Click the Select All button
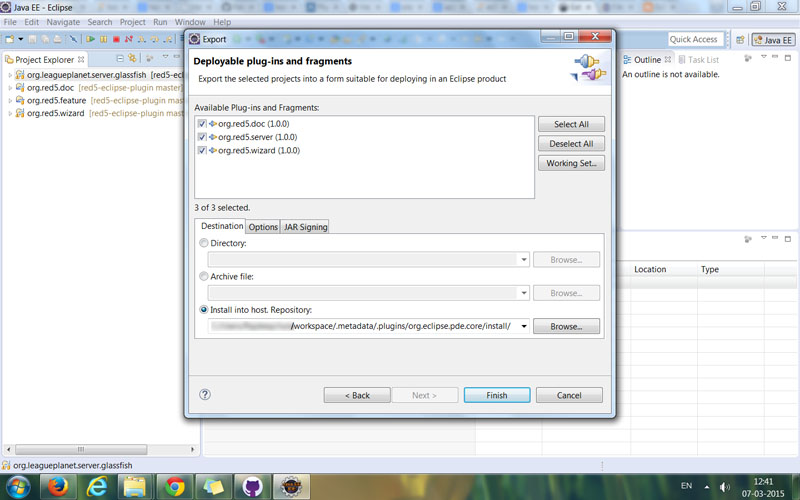800x500 pixels. pyautogui.click(x=571, y=124)
